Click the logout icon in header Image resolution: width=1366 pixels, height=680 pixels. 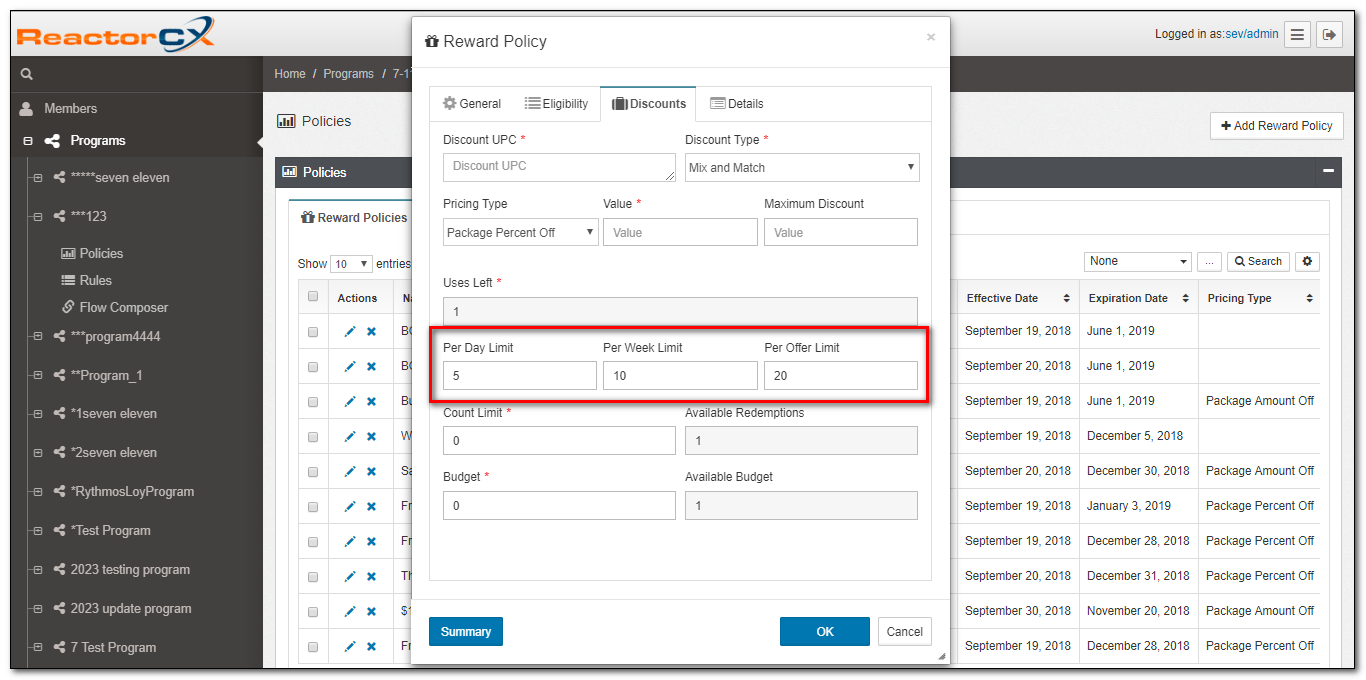tap(1329, 34)
